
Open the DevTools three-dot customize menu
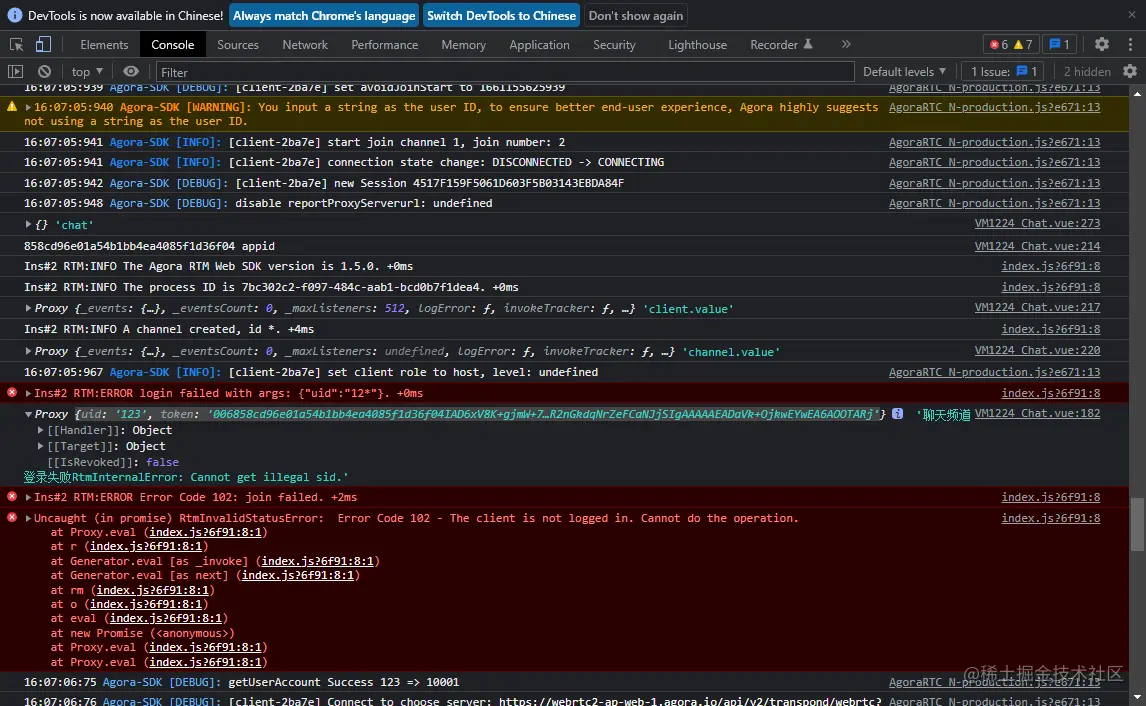coord(1130,45)
